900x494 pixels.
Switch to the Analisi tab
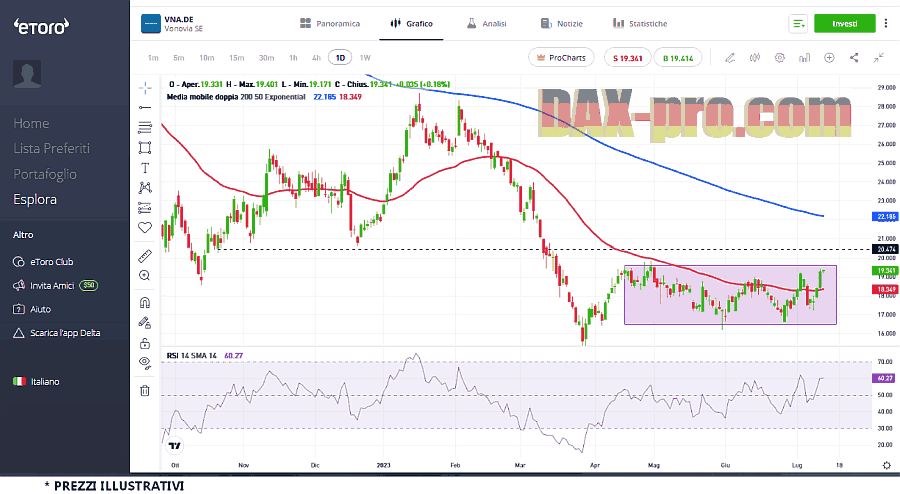(487, 24)
